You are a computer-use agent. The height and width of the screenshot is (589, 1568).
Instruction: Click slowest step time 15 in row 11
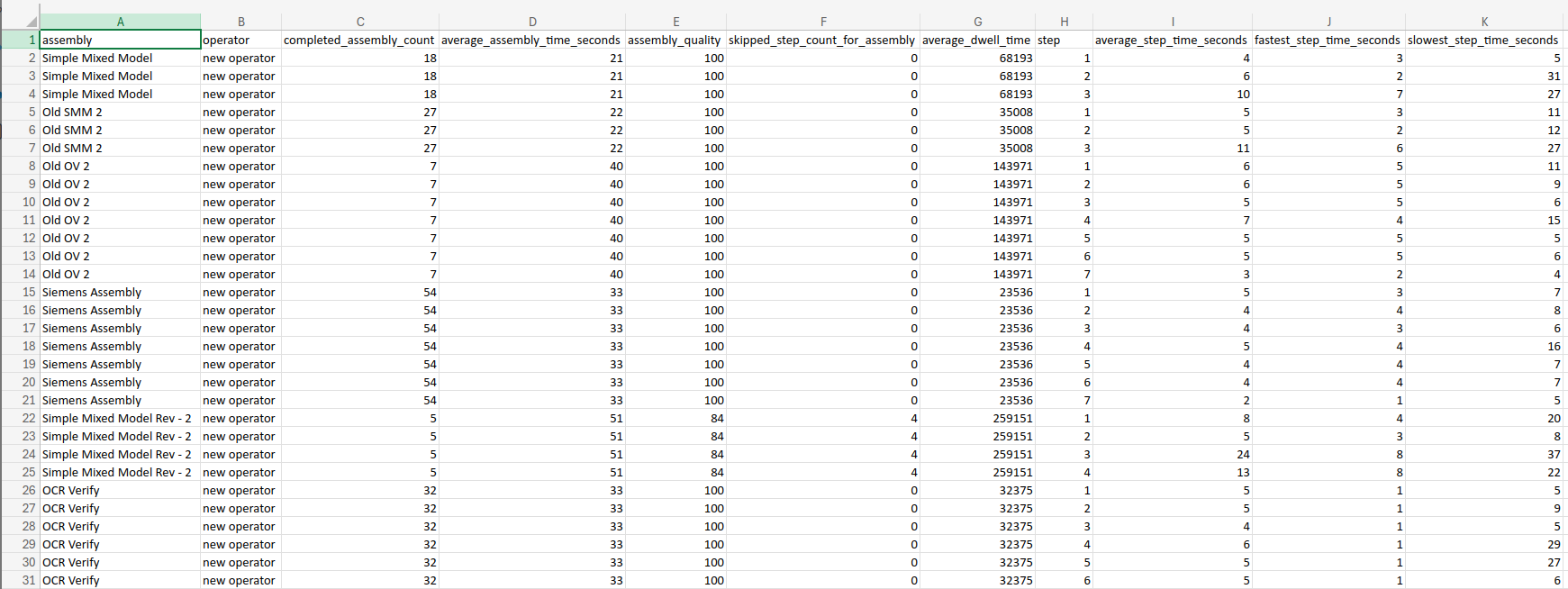tap(1554, 220)
